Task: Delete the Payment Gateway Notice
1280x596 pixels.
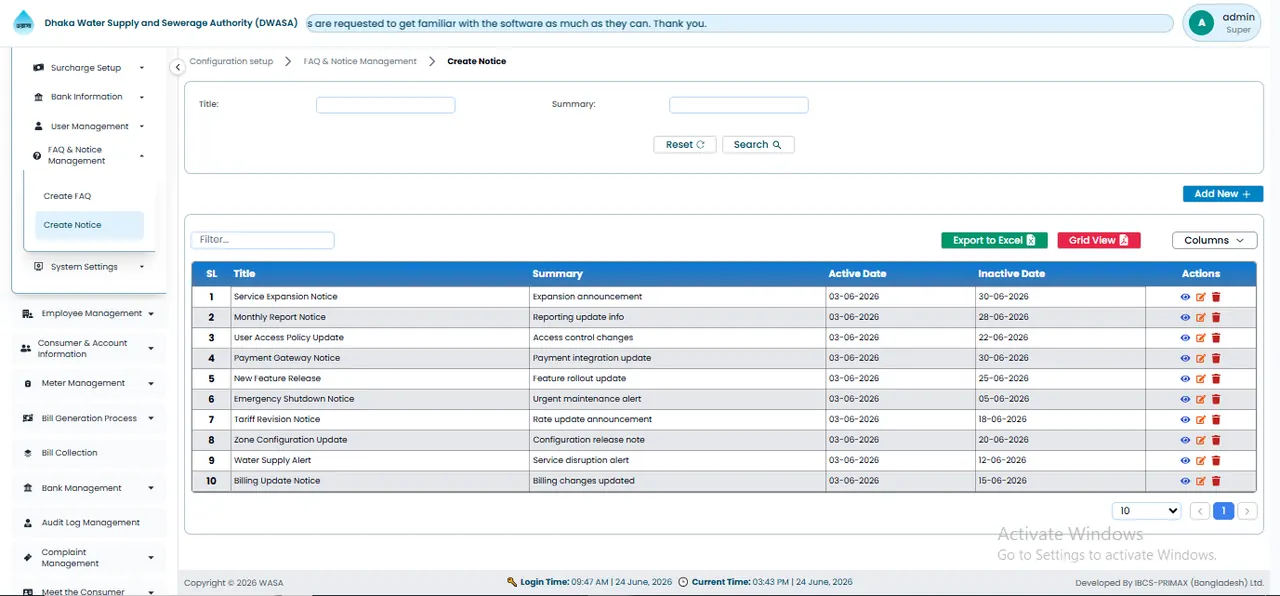Action: tap(1216, 358)
